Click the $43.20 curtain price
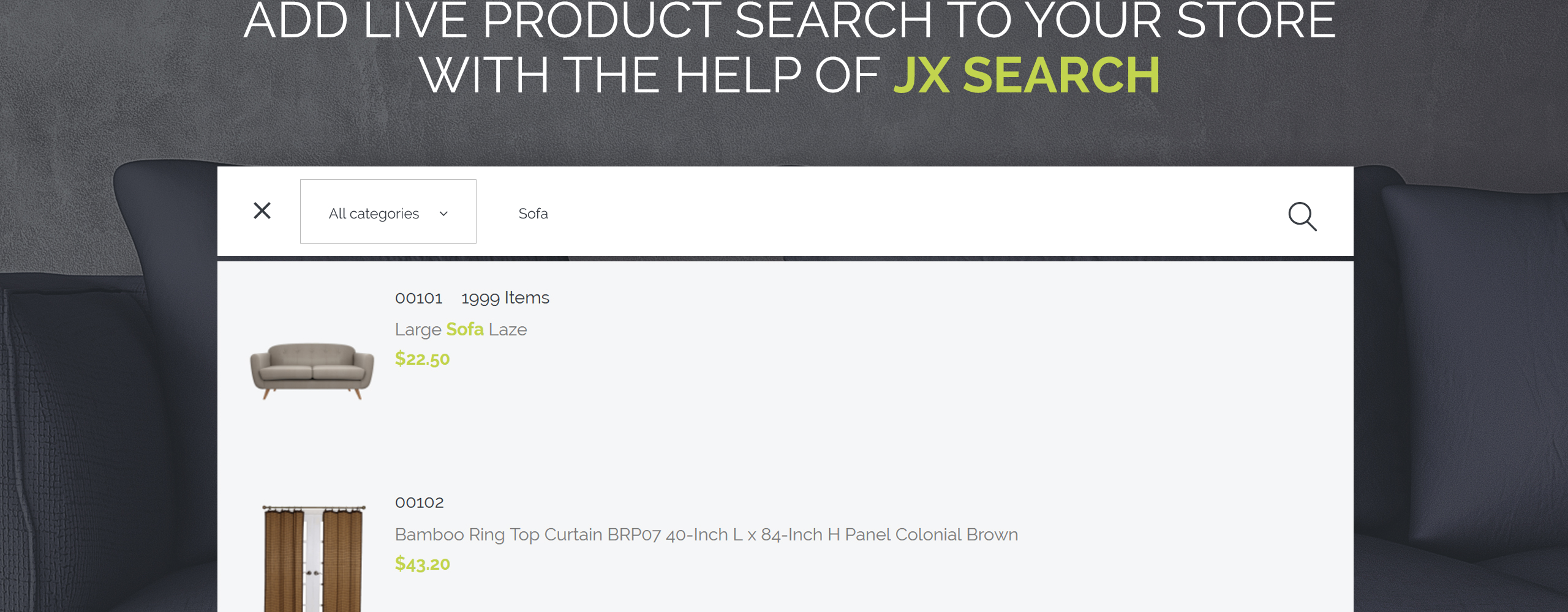The height and width of the screenshot is (612, 1568). (422, 564)
